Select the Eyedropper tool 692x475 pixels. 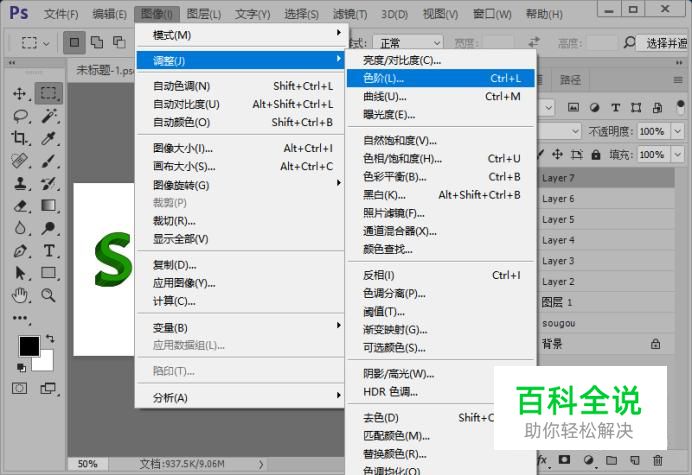49,138
